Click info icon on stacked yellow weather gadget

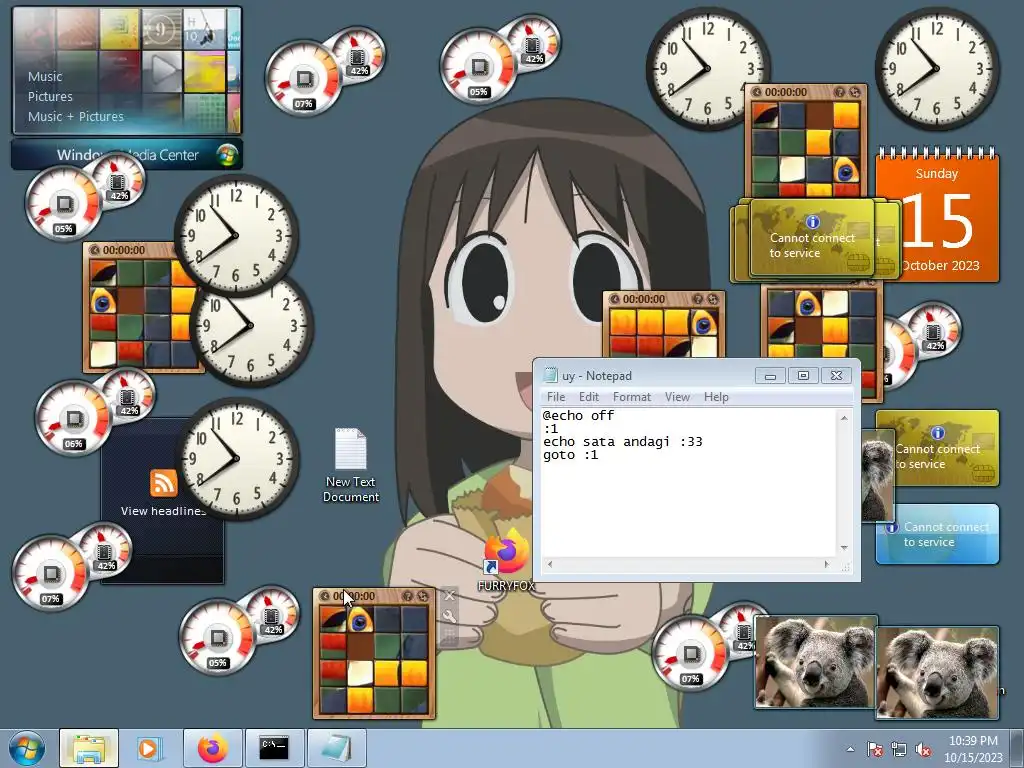tap(812, 222)
